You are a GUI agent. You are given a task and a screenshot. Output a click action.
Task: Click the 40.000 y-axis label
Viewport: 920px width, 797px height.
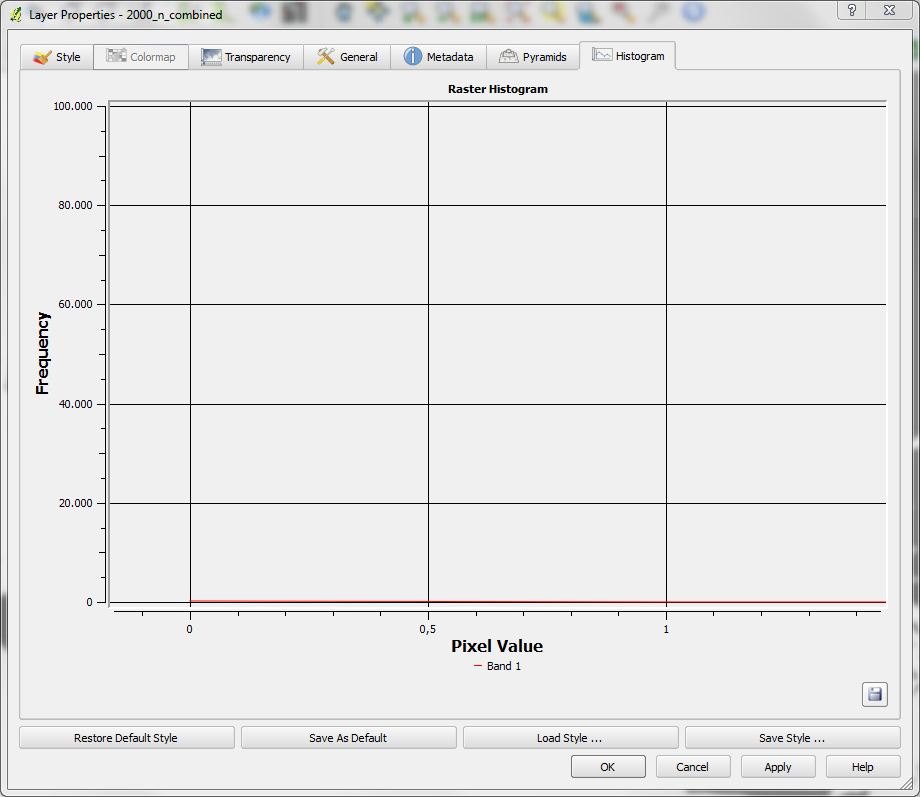coord(75,404)
